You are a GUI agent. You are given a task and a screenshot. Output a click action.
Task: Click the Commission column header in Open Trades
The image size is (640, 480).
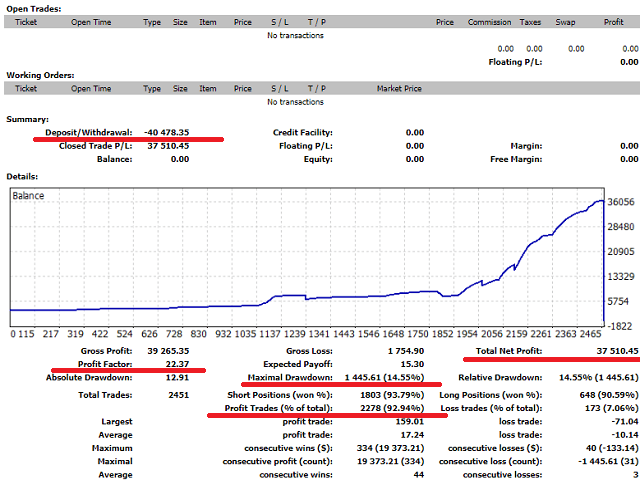(x=489, y=21)
